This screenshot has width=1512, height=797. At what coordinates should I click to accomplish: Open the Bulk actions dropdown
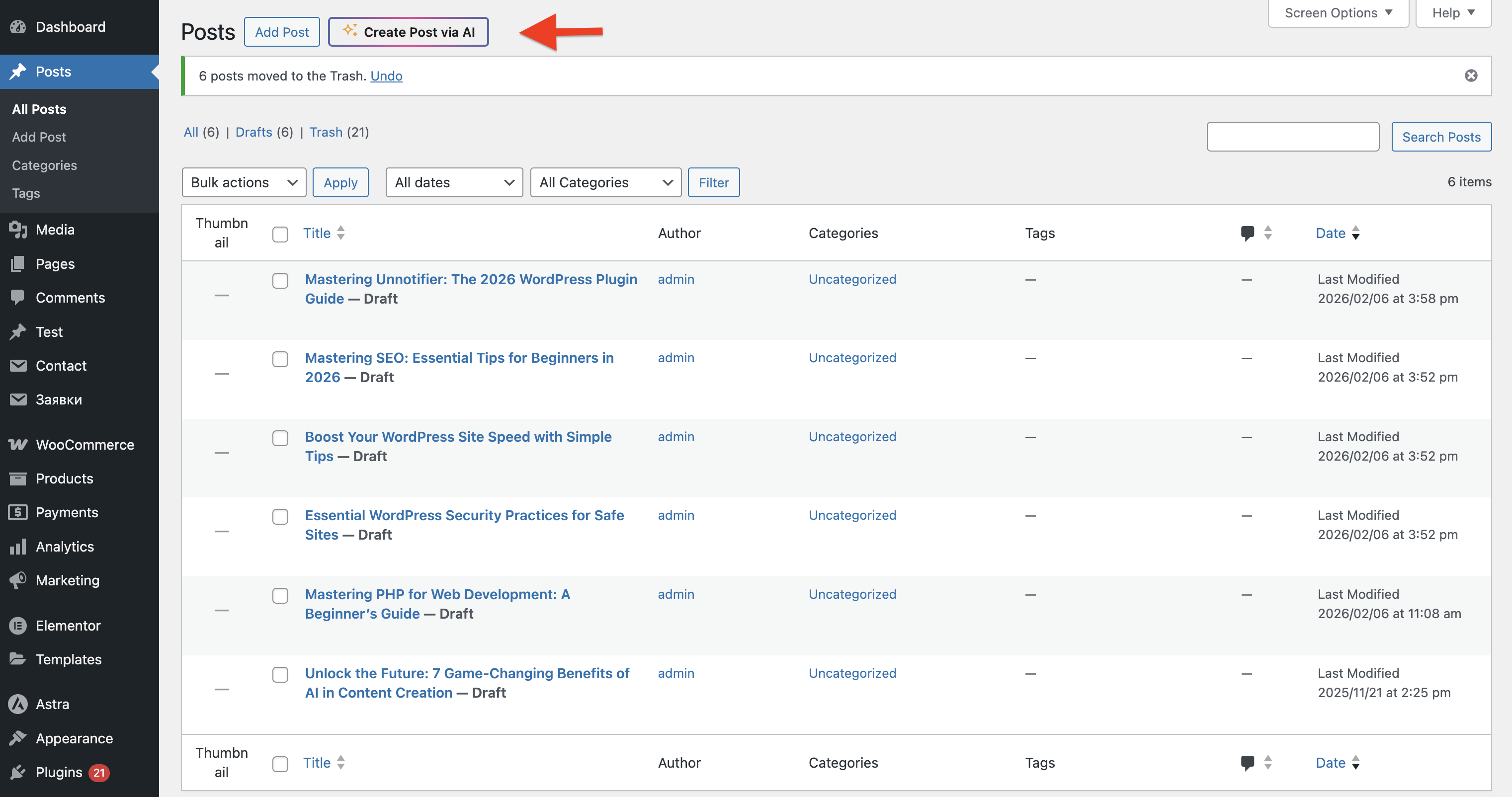[244, 182]
